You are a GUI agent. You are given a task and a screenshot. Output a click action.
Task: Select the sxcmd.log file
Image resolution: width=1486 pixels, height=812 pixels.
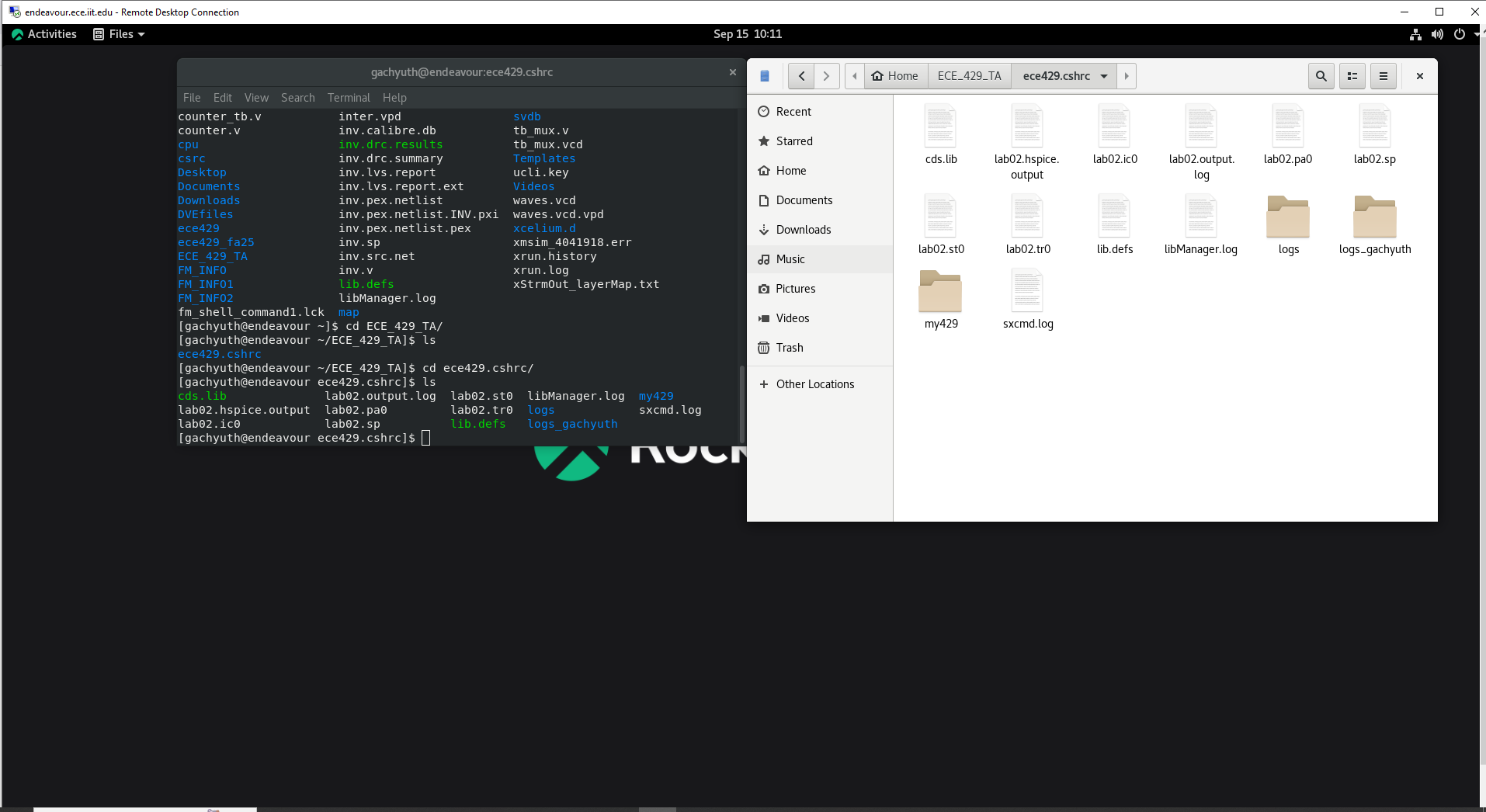pos(1027,290)
